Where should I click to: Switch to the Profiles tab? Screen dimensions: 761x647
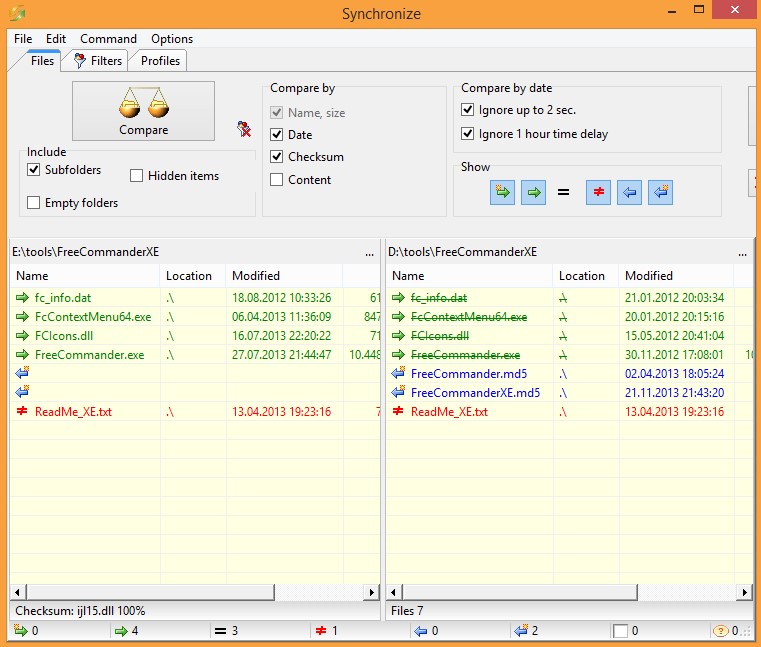[x=160, y=61]
